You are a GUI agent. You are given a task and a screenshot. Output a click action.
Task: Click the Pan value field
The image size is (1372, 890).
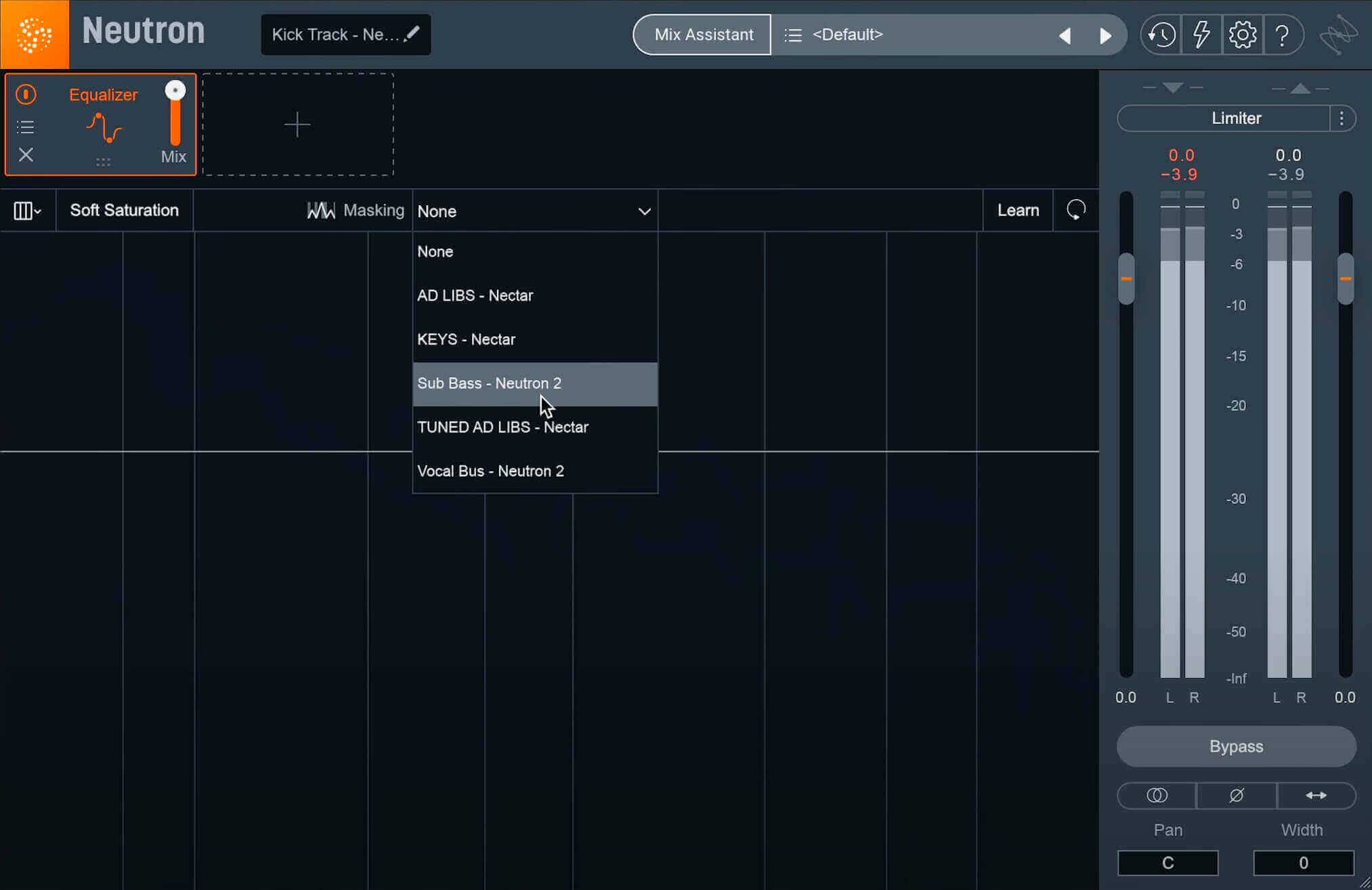click(1167, 863)
